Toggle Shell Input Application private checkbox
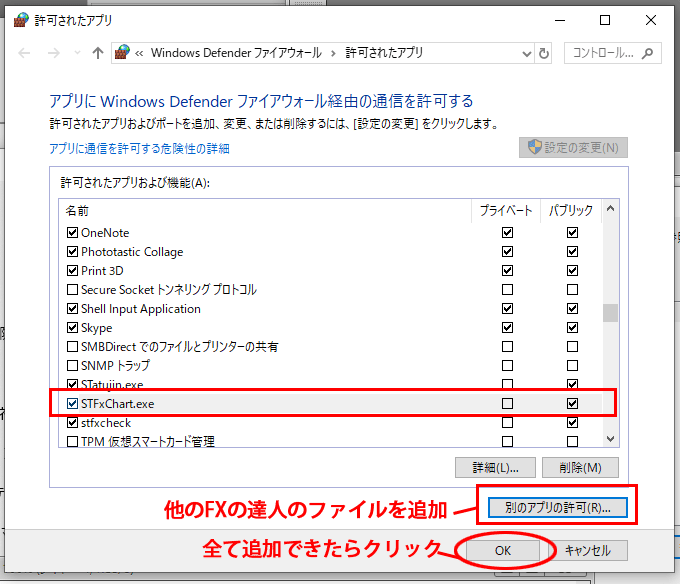680x584 pixels. [x=507, y=308]
